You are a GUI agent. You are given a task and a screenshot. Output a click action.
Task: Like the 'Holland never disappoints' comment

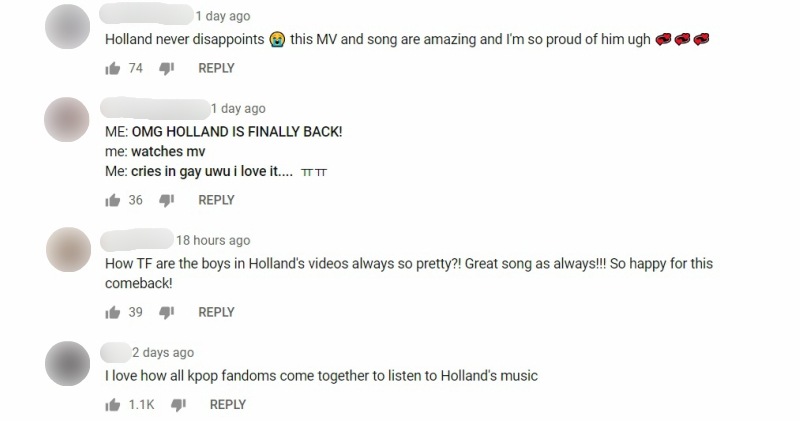[112, 68]
